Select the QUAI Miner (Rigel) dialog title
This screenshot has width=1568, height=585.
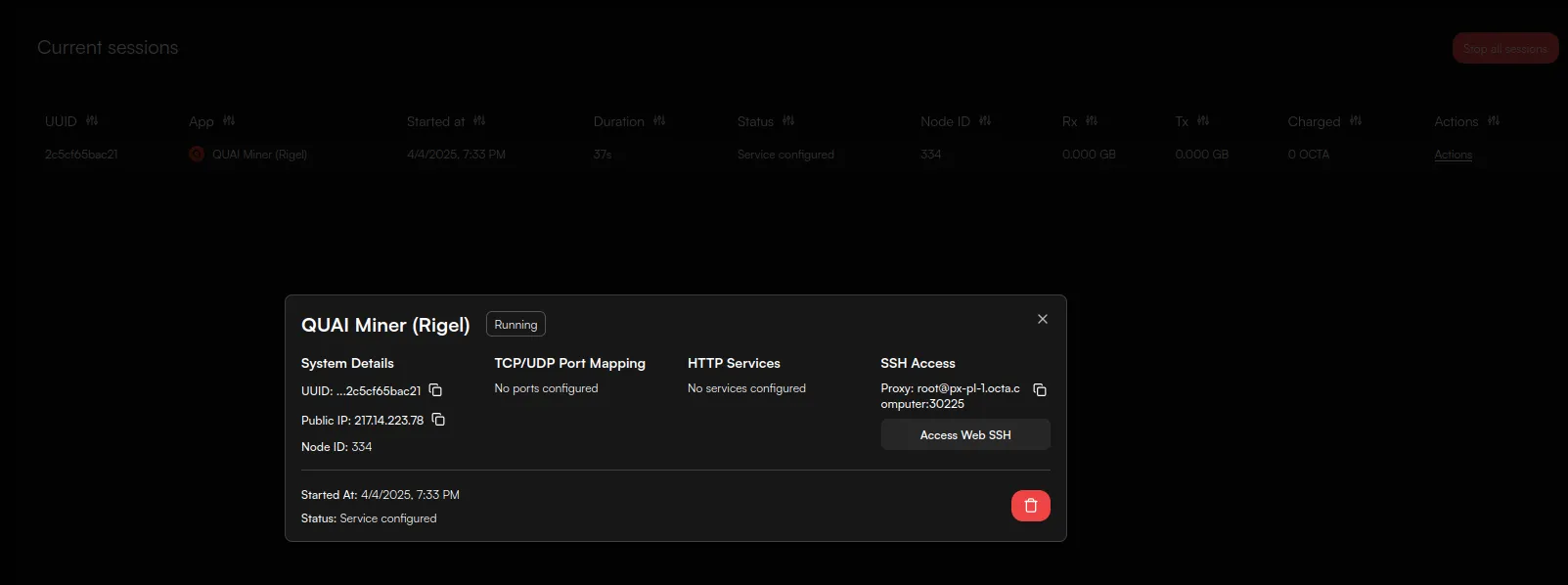pos(385,325)
